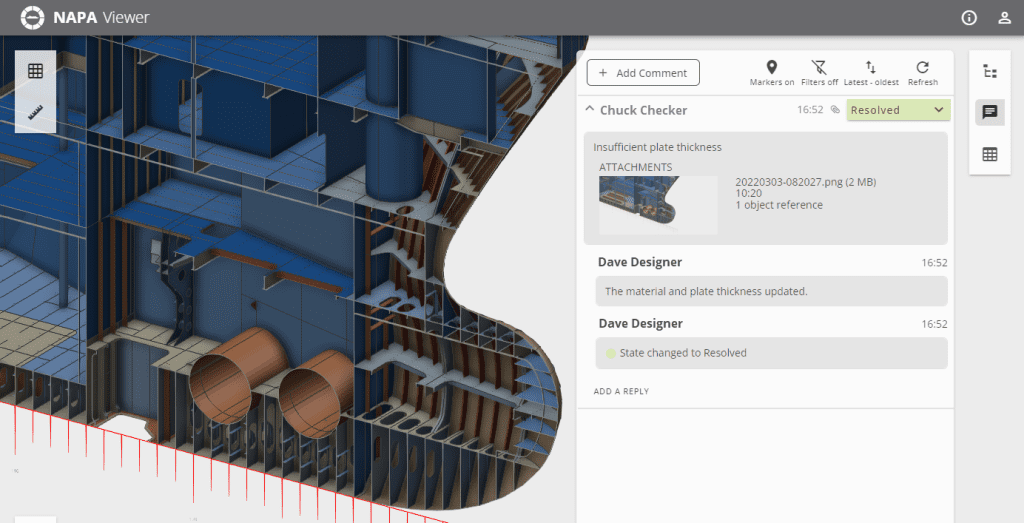
Task: Click the 1 object reference text
Action: tap(779, 205)
